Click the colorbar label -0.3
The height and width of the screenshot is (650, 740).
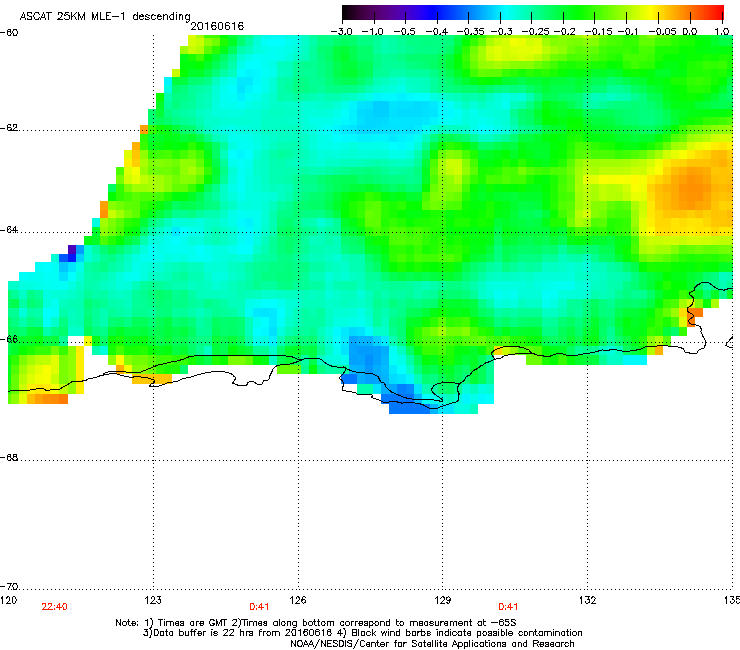(502, 32)
